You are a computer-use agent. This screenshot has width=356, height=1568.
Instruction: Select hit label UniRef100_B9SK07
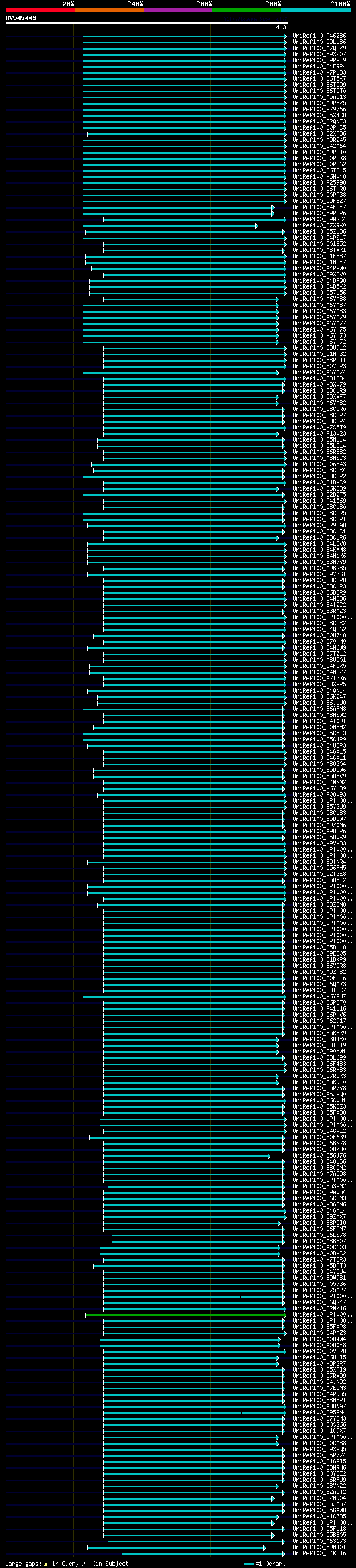pos(319,54)
